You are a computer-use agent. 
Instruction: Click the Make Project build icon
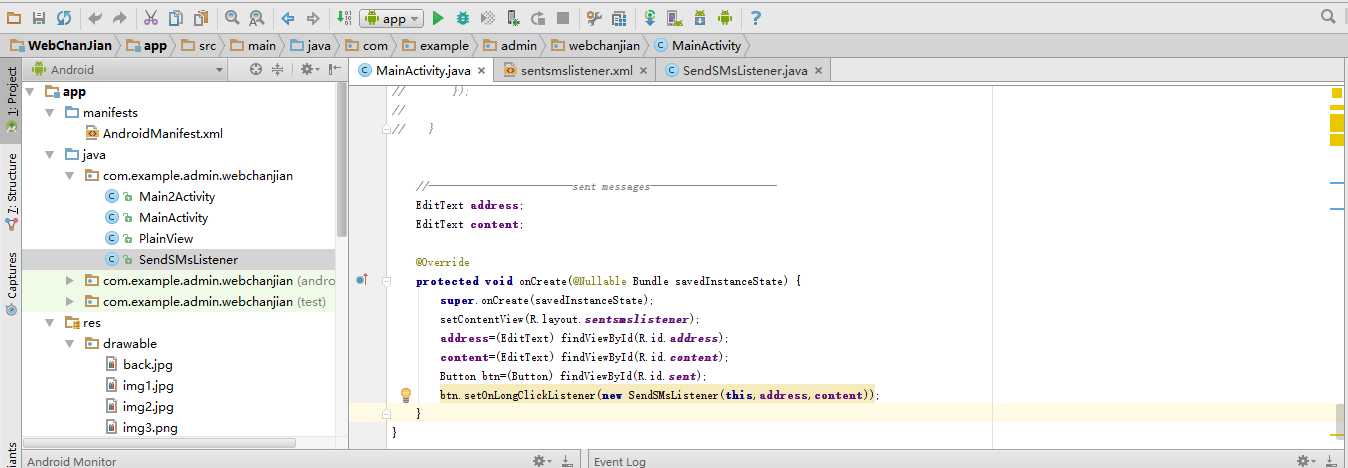coord(344,18)
